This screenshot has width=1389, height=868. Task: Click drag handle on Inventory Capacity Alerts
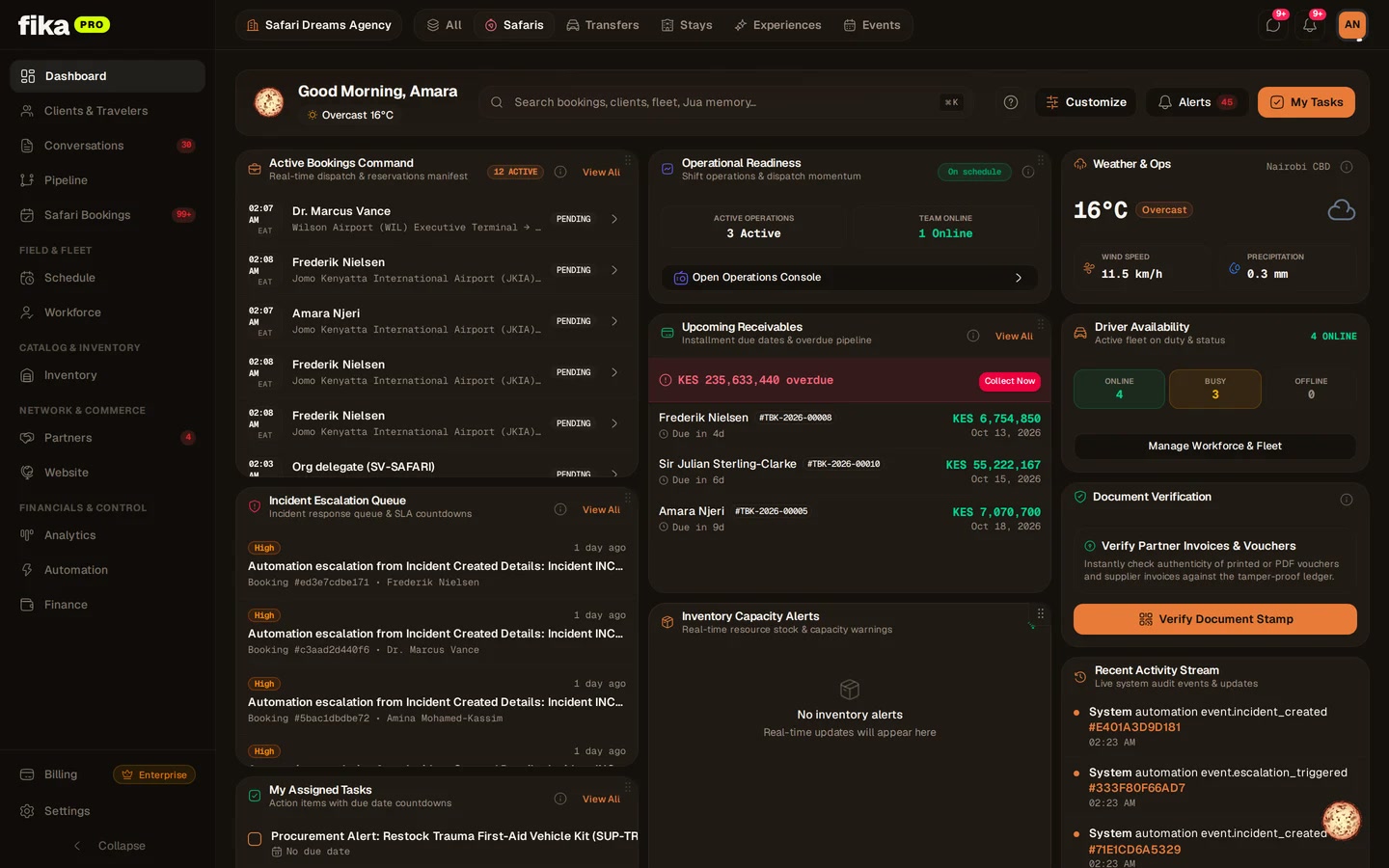(1041, 613)
